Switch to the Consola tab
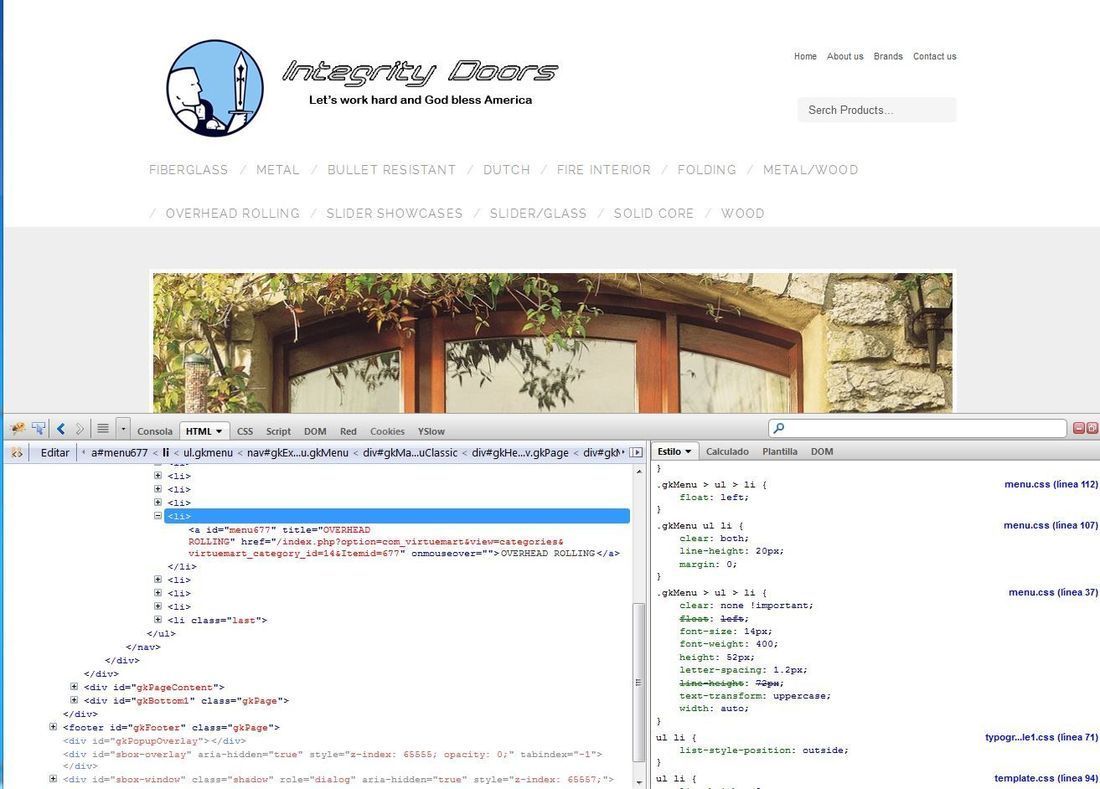Image resolution: width=1100 pixels, height=789 pixels. click(x=154, y=431)
